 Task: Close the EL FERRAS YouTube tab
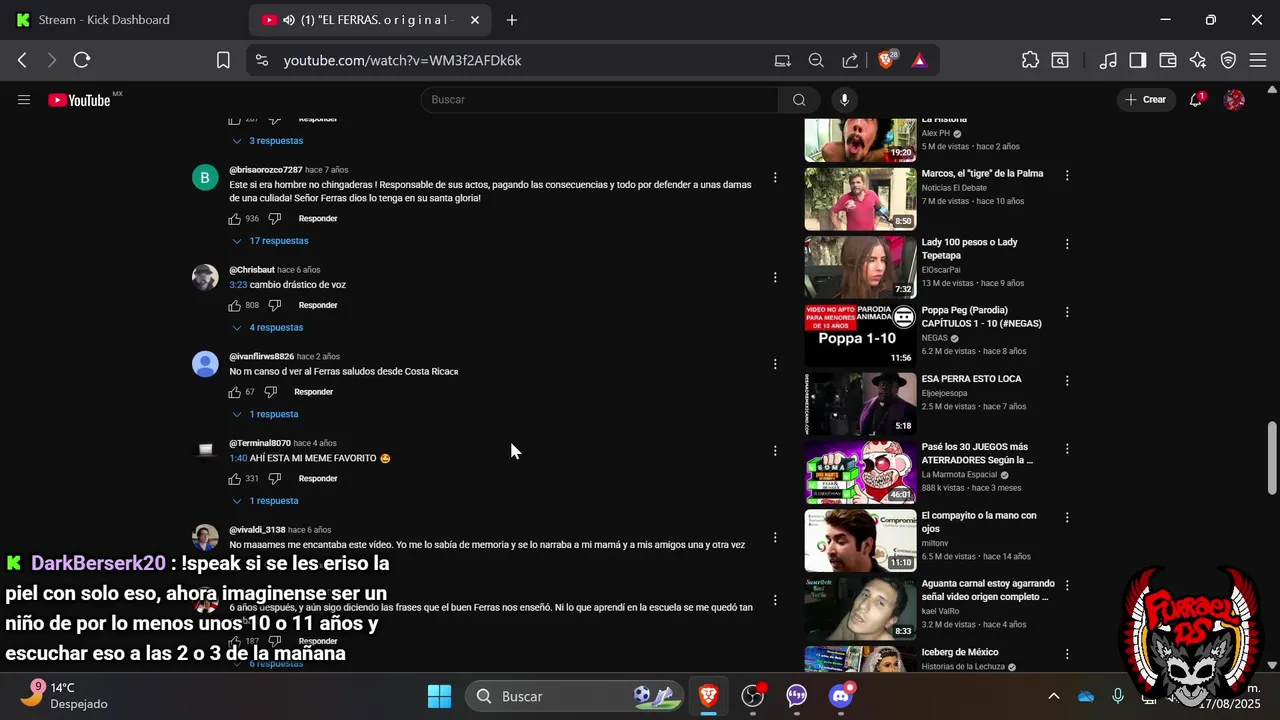474,20
